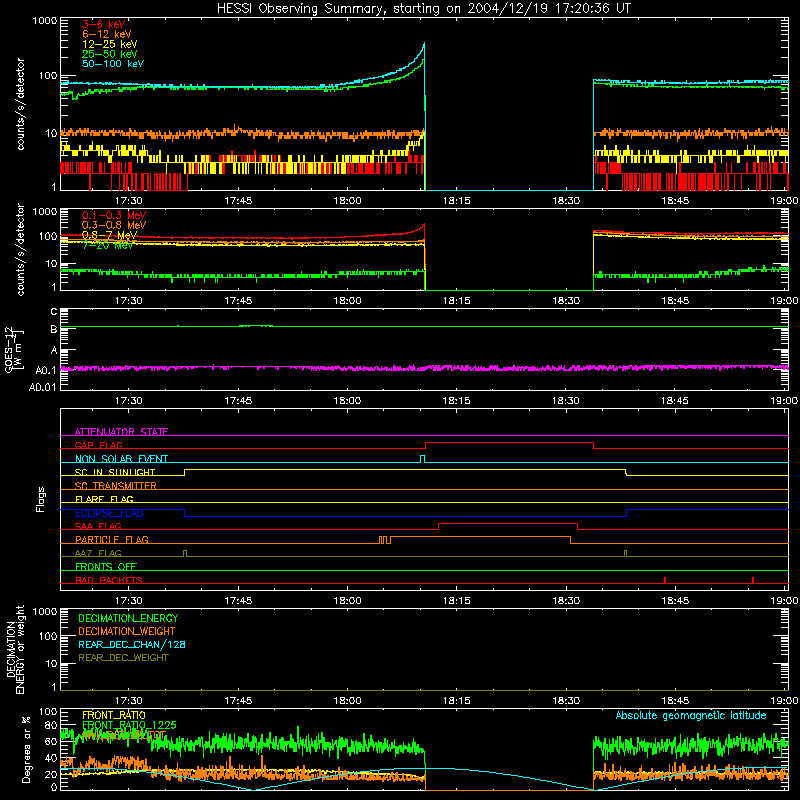Image resolution: width=800 pixels, height=800 pixels.
Task: Select the GAP_FLAG label
Action: [x=98, y=445]
